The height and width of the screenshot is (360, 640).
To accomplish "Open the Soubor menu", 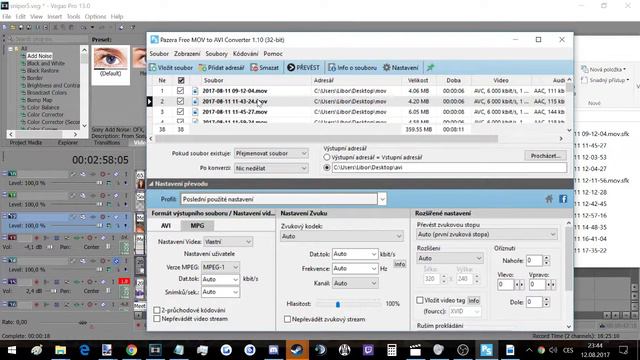I will click(x=159, y=53).
